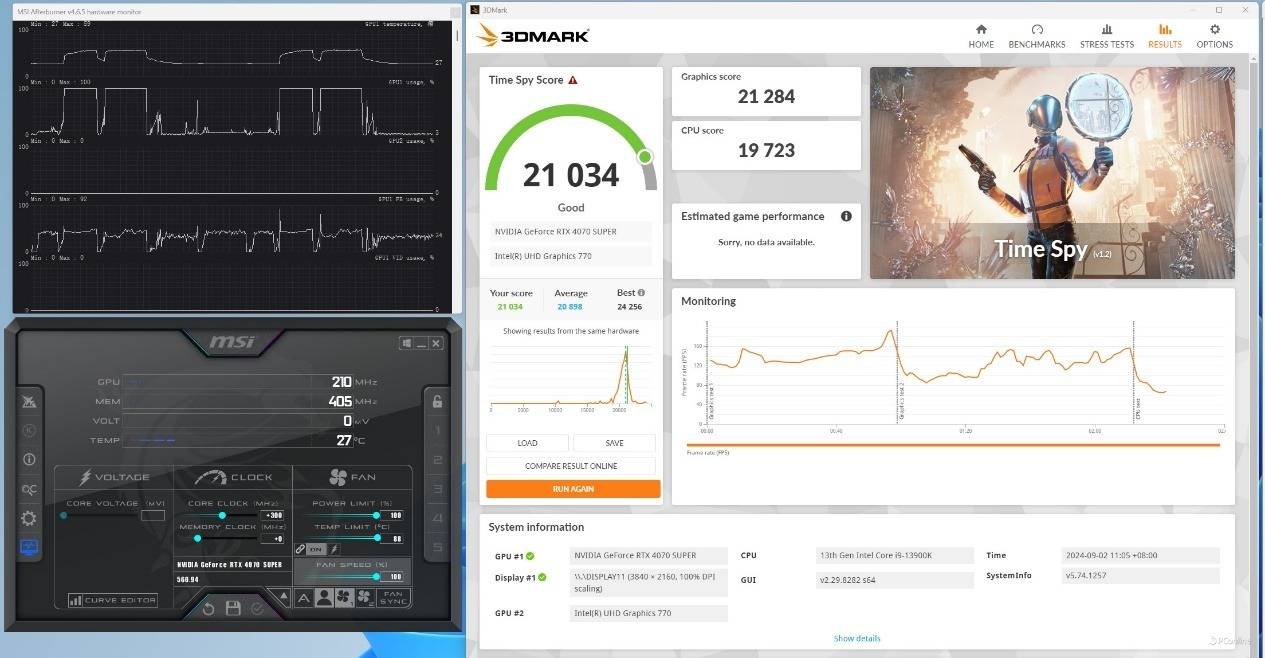Click the Time Spy Score warning triangle

(573, 80)
